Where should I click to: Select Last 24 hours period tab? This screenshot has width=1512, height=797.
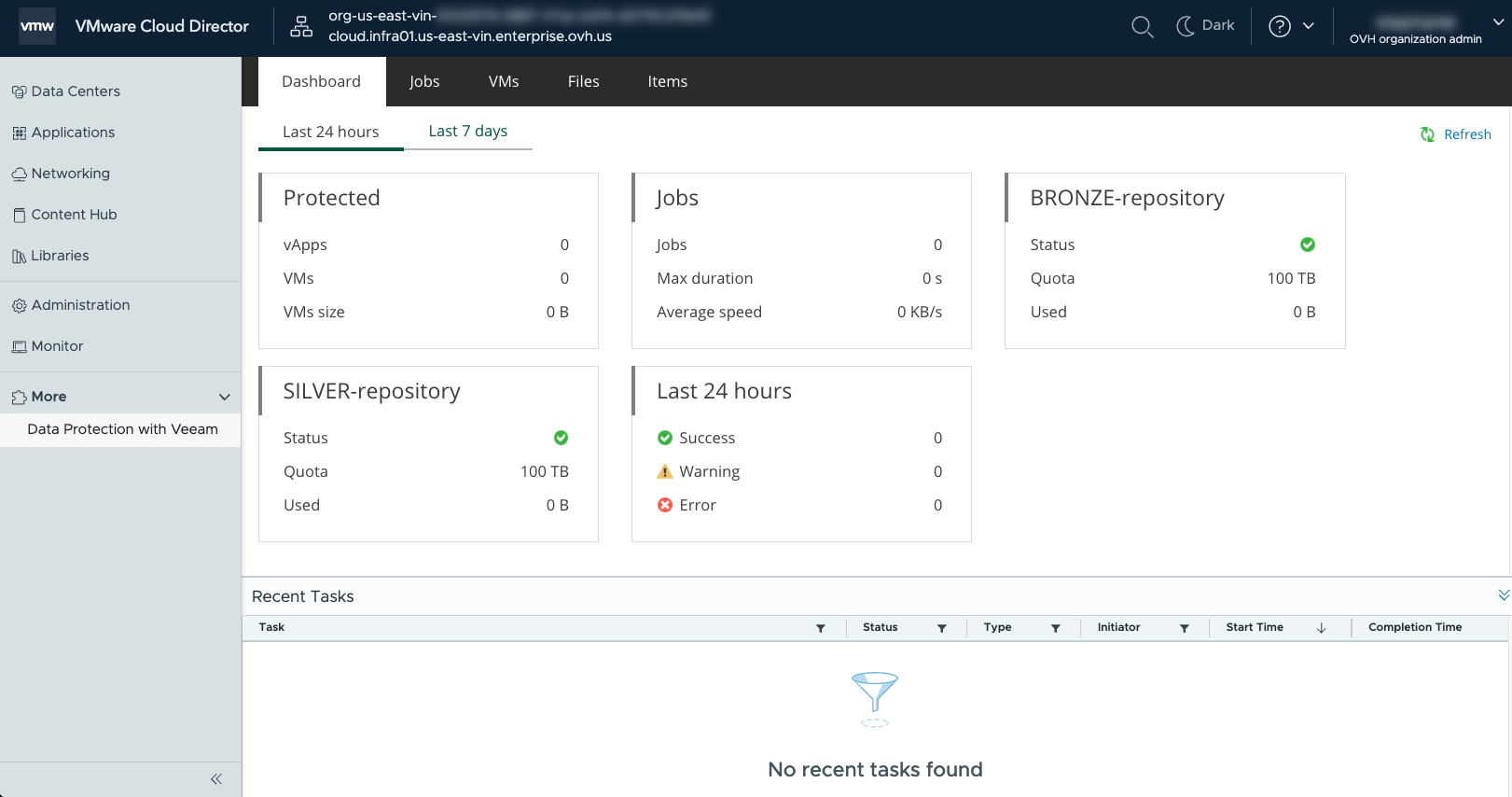pyautogui.click(x=331, y=132)
